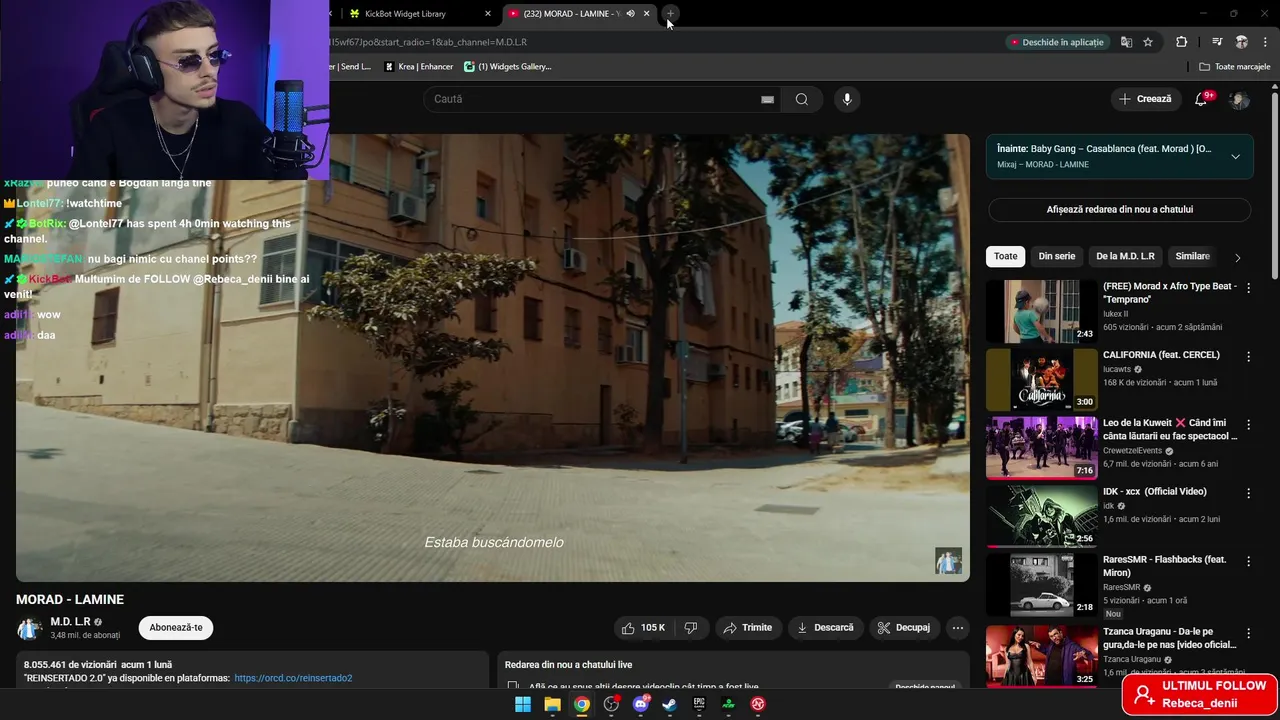Open the translate page icon in address bar
The image size is (1280, 720).
[x=1126, y=42]
